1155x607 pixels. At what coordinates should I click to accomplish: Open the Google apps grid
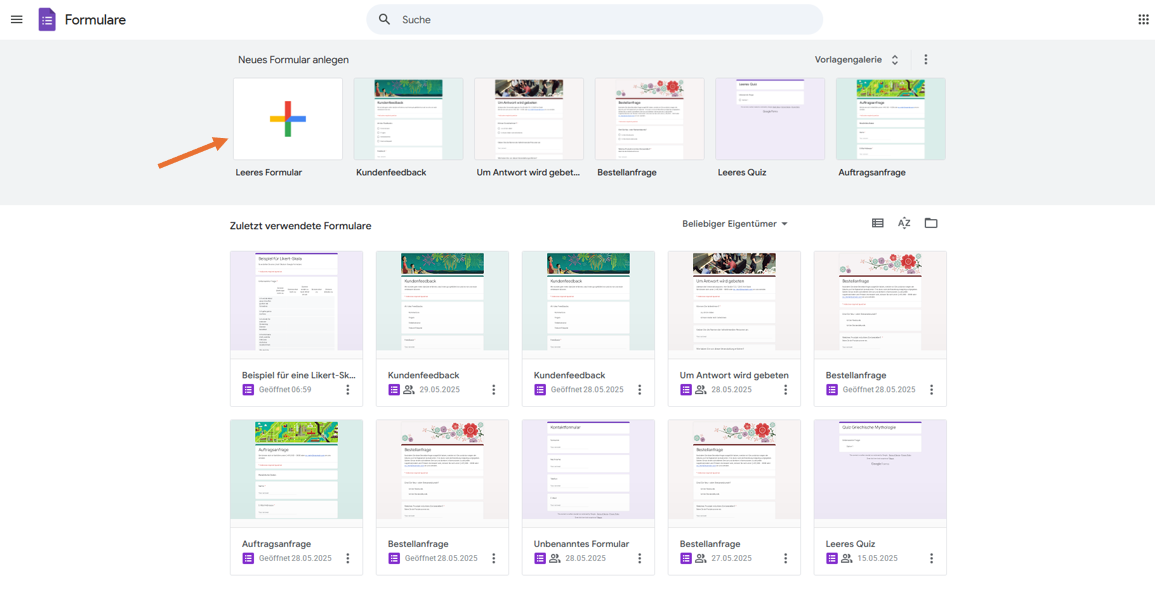coord(1143,20)
